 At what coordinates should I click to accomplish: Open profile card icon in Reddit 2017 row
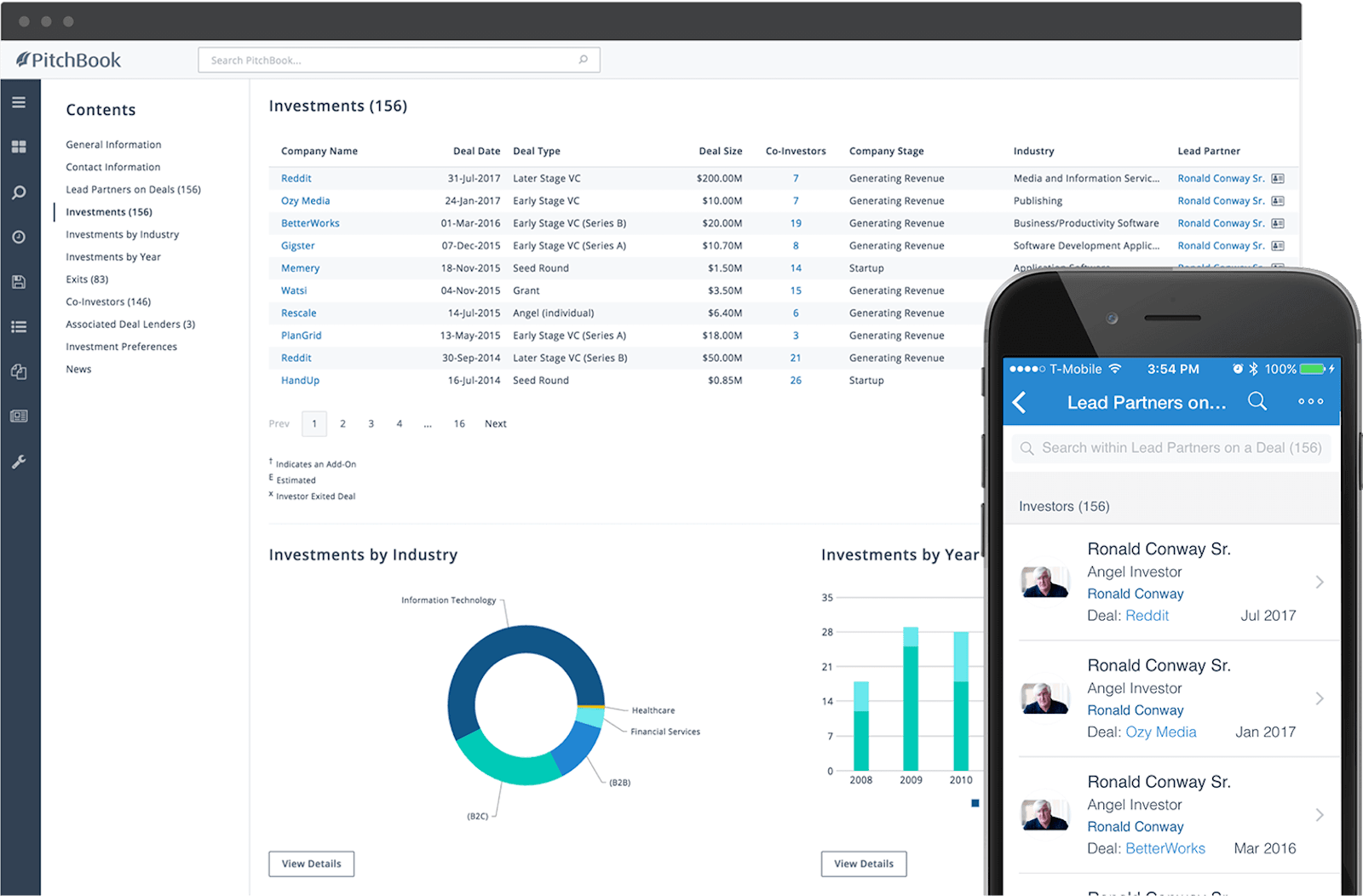[1278, 179]
